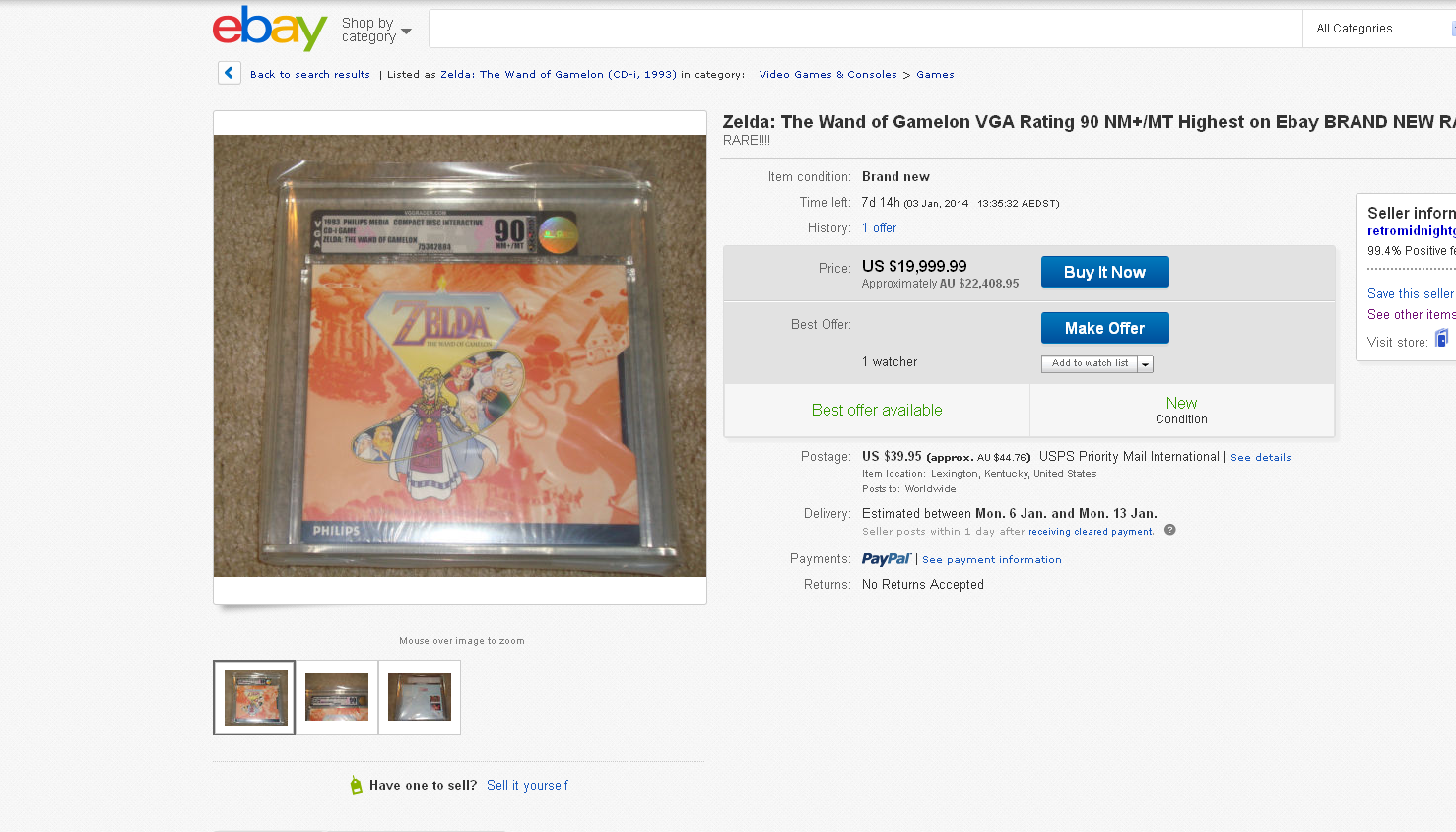Click the PayPal logo
This screenshot has width=1456, height=832.
887,559
